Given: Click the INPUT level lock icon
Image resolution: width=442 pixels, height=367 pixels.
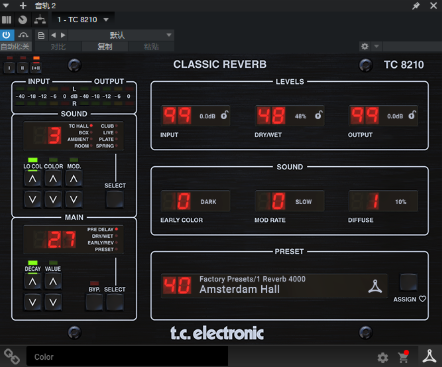Looking at the screenshot, I should (224, 115).
